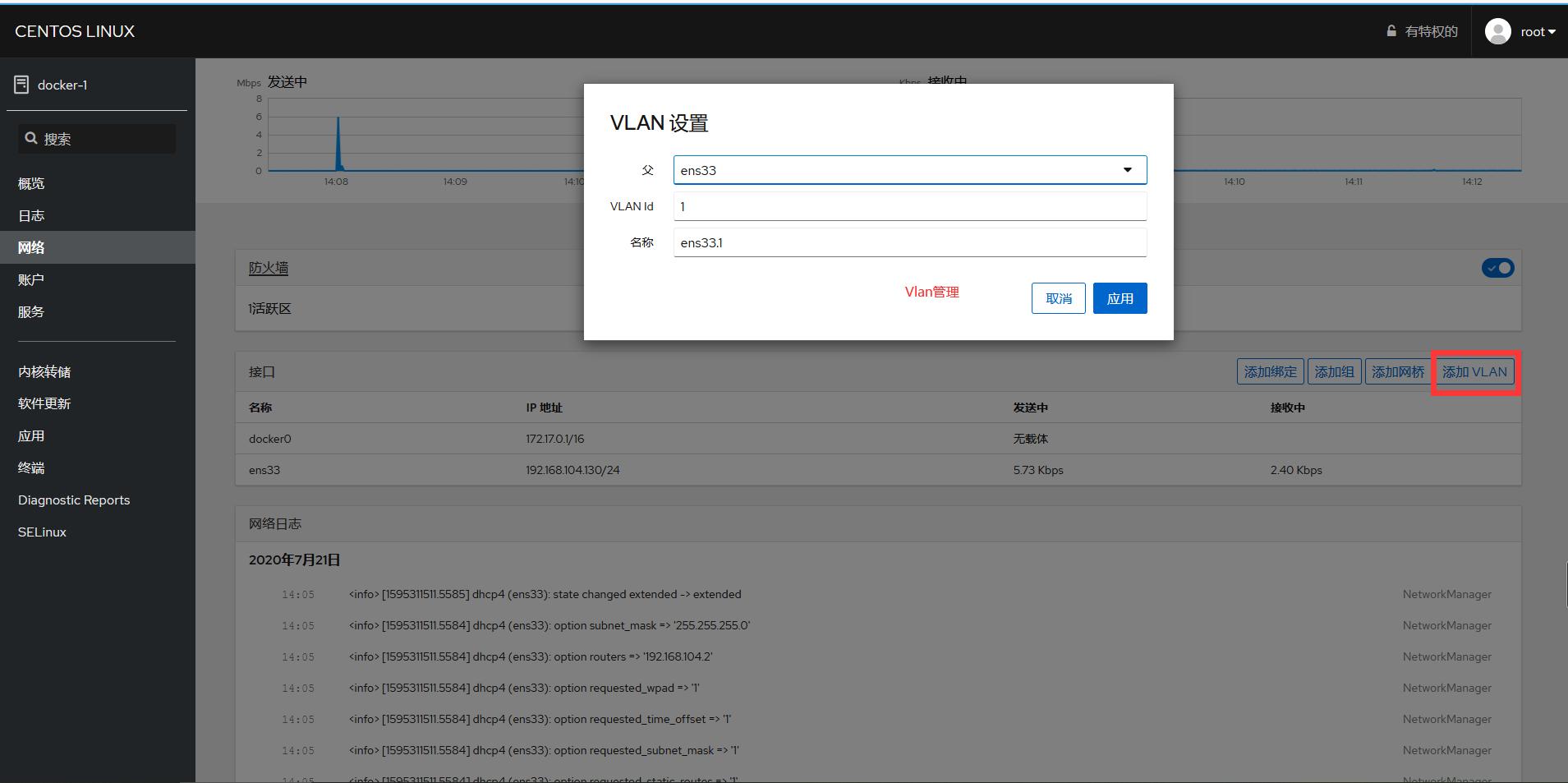1568x783 pixels.
Task: Click the VLAN Id input field
Action: (908, 206)
